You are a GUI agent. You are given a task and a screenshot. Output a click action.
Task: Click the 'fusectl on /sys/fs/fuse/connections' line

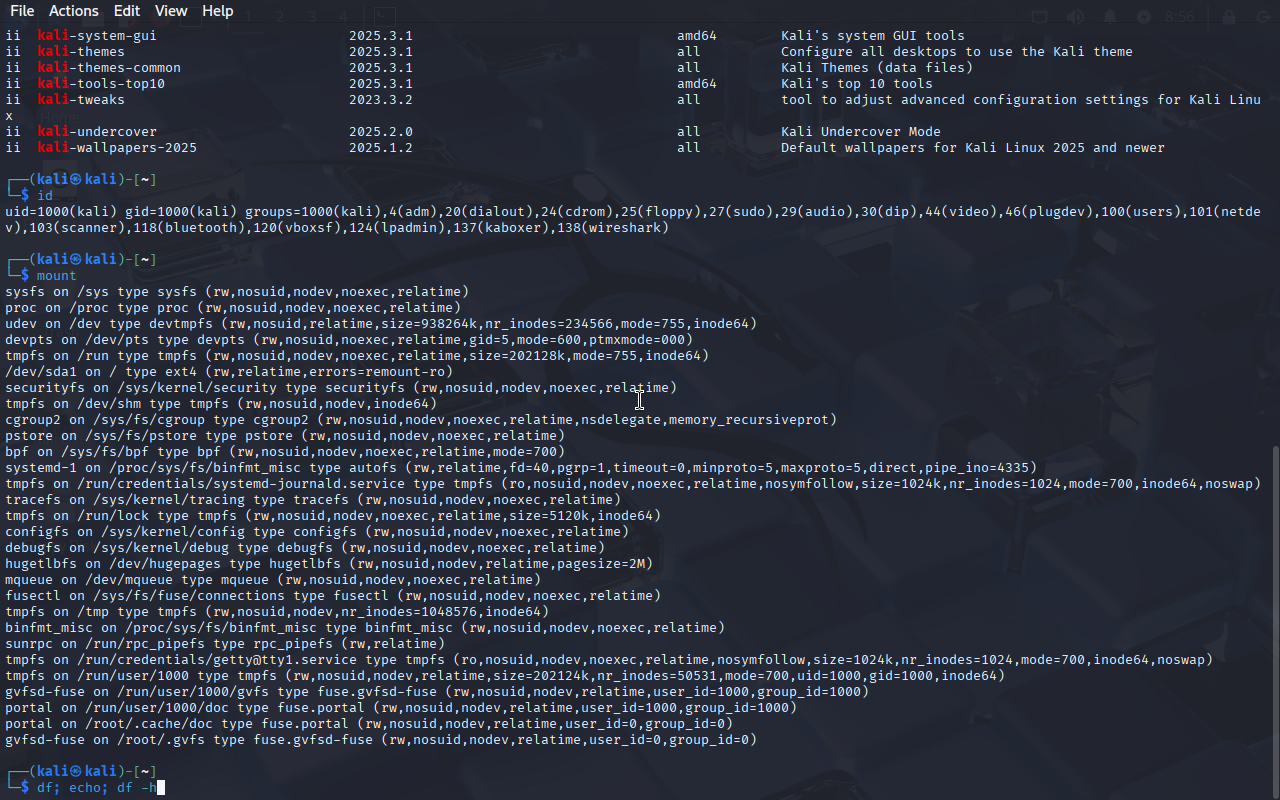click(333, 596)
